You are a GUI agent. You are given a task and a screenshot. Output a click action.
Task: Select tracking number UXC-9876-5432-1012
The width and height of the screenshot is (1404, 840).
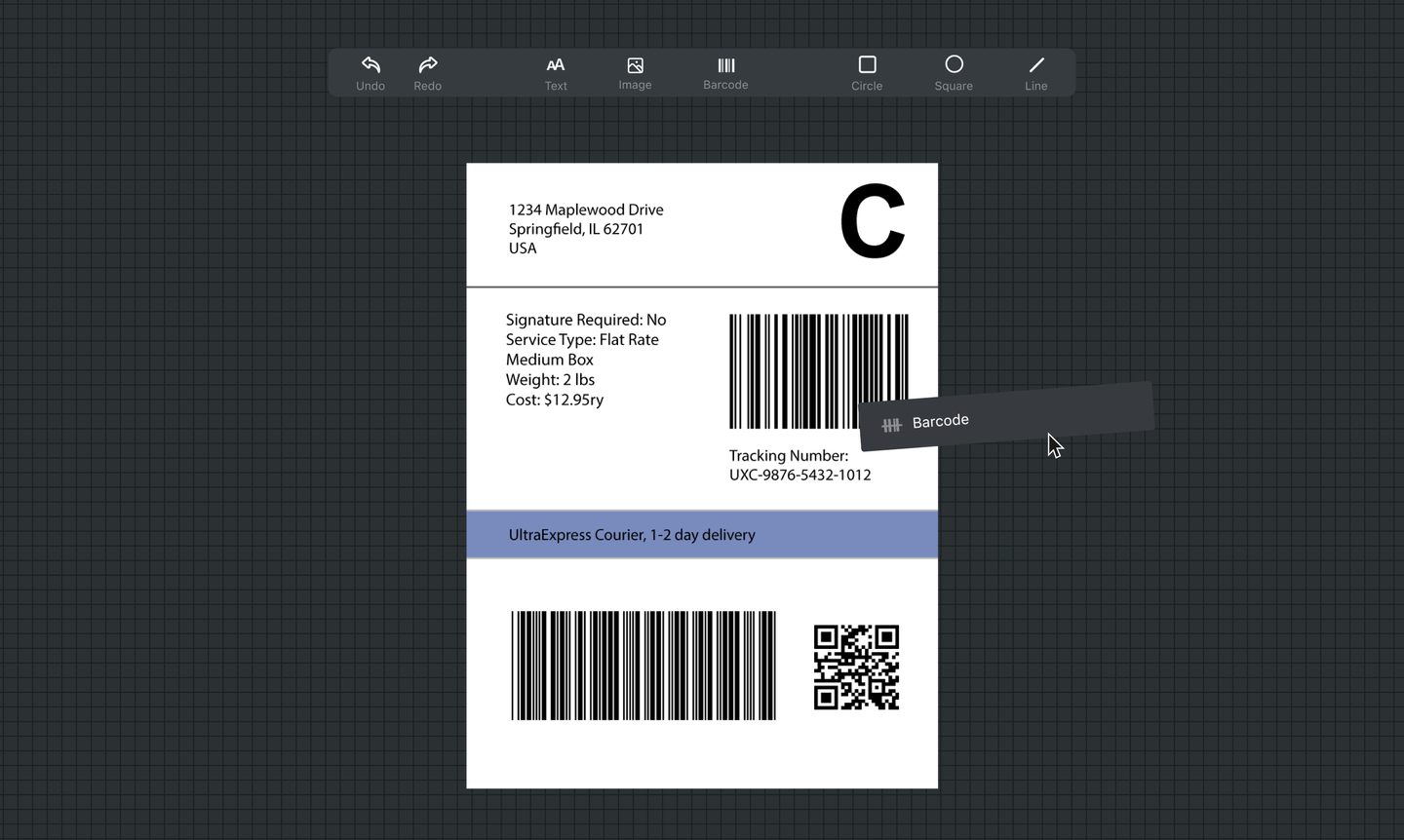pos(800,475)
